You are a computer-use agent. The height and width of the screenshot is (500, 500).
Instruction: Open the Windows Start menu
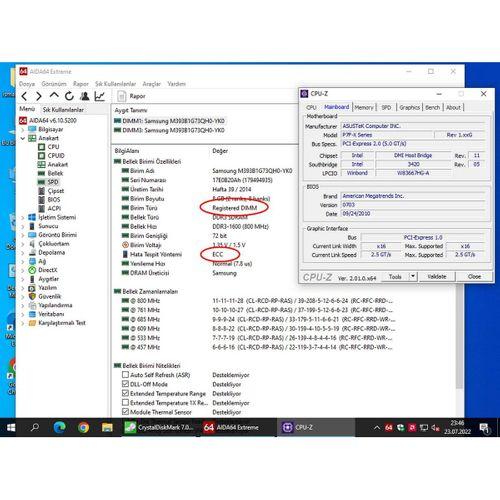tap(11, 427)
